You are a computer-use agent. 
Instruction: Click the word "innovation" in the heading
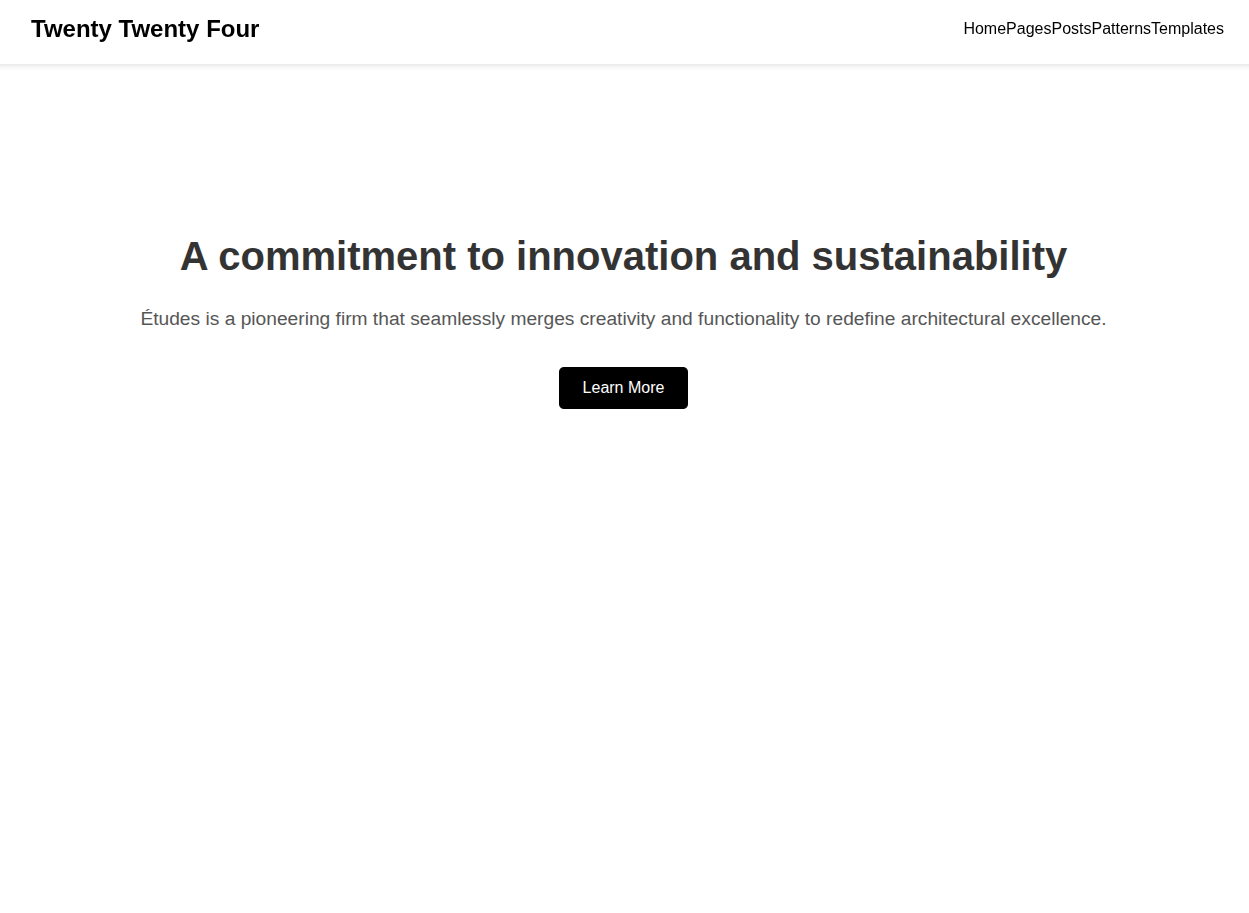pos(617,256)
